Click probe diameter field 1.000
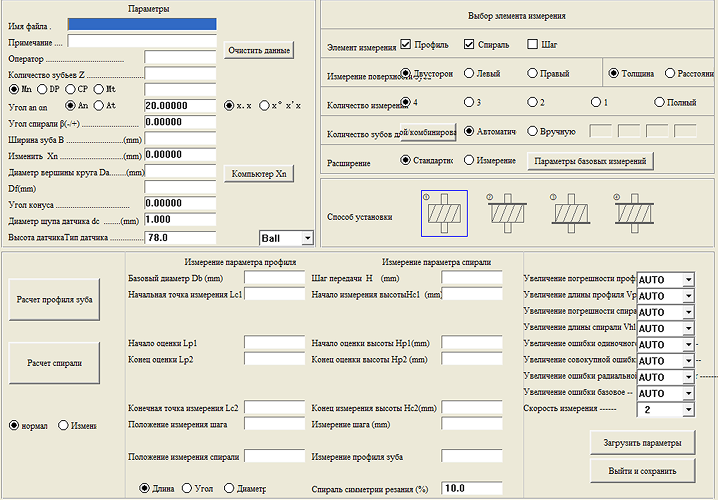The height and width of the screenshot is (500, 718). click(180, 220)
